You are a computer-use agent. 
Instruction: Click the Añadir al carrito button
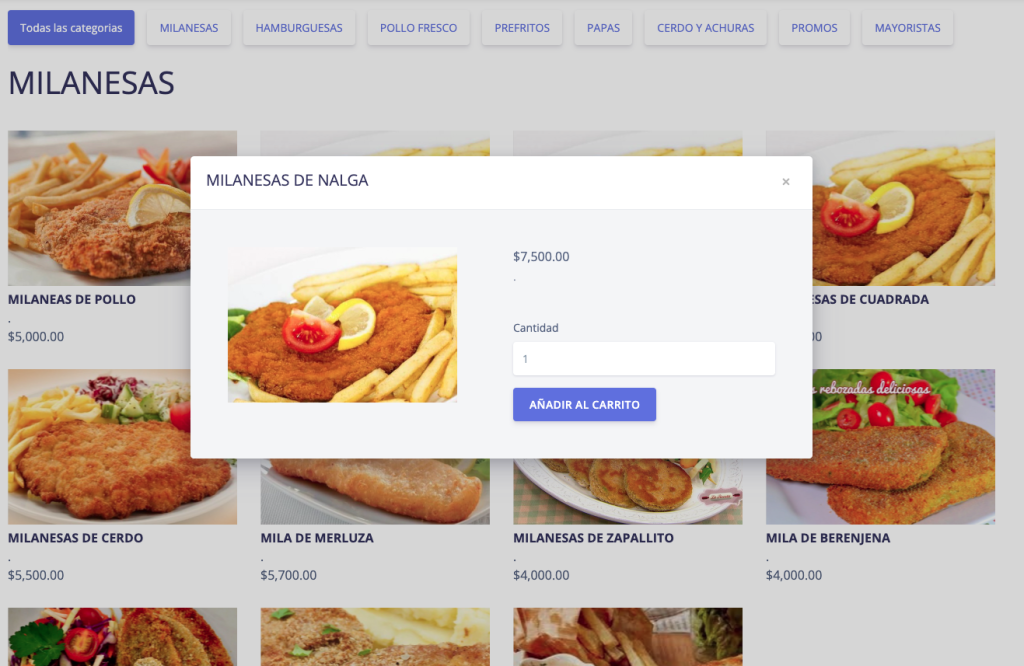click(584, 405)
